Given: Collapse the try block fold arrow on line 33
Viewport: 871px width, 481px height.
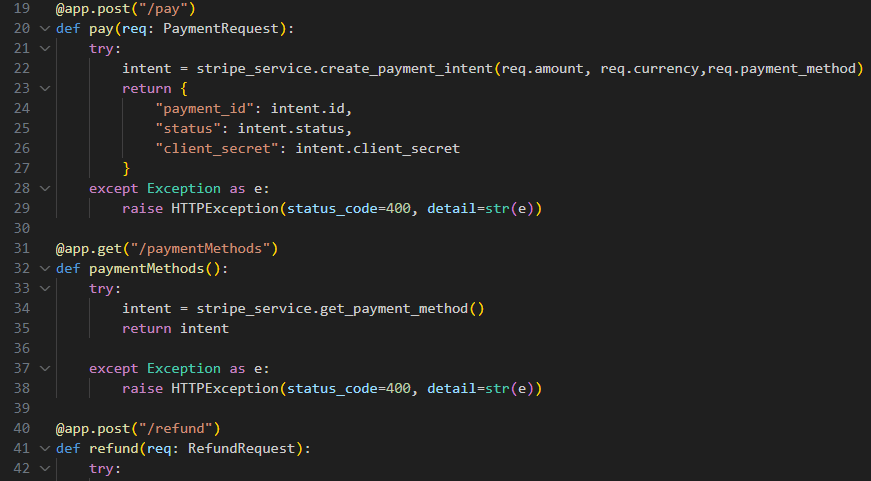Looking at the screenshot, I should 45,288.
